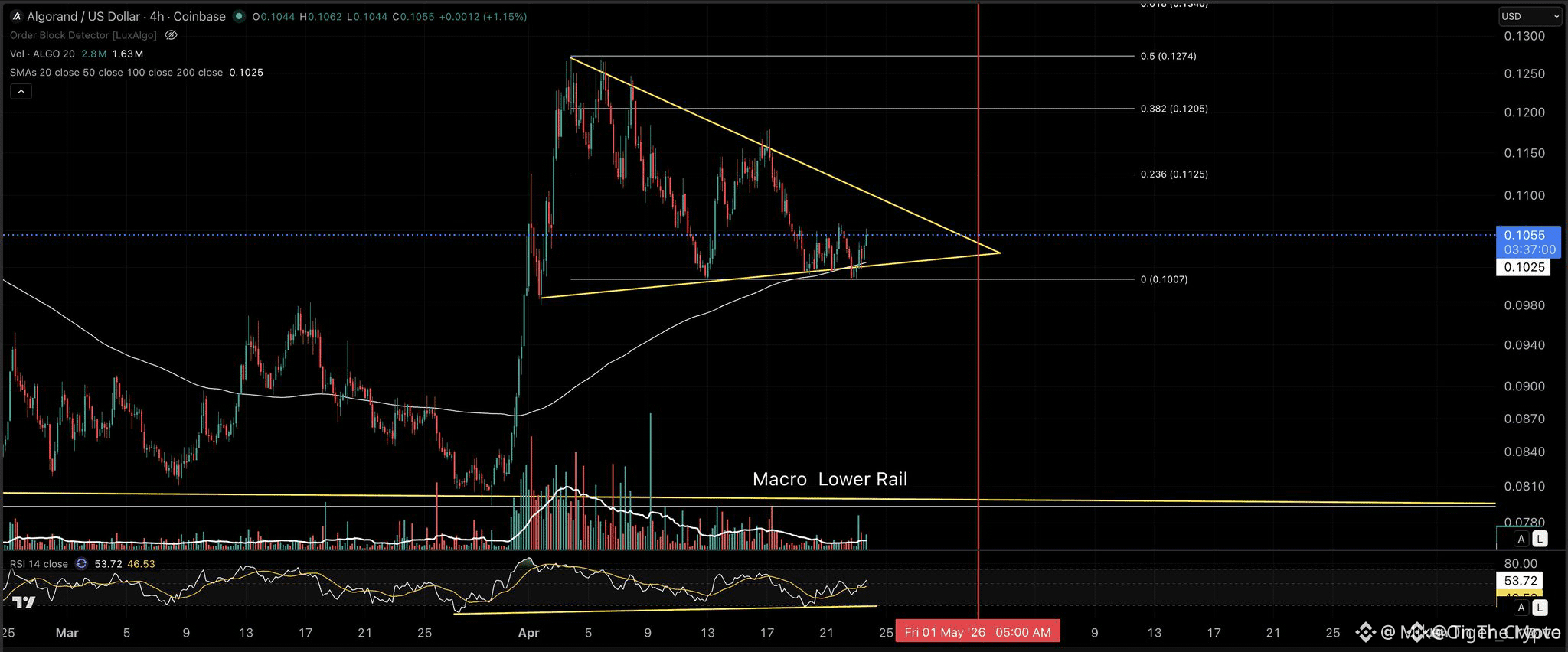This screenshot has height=652, width=1568.
Task: Click the yellow RSI average value 46.53
Action: point(141,564)
